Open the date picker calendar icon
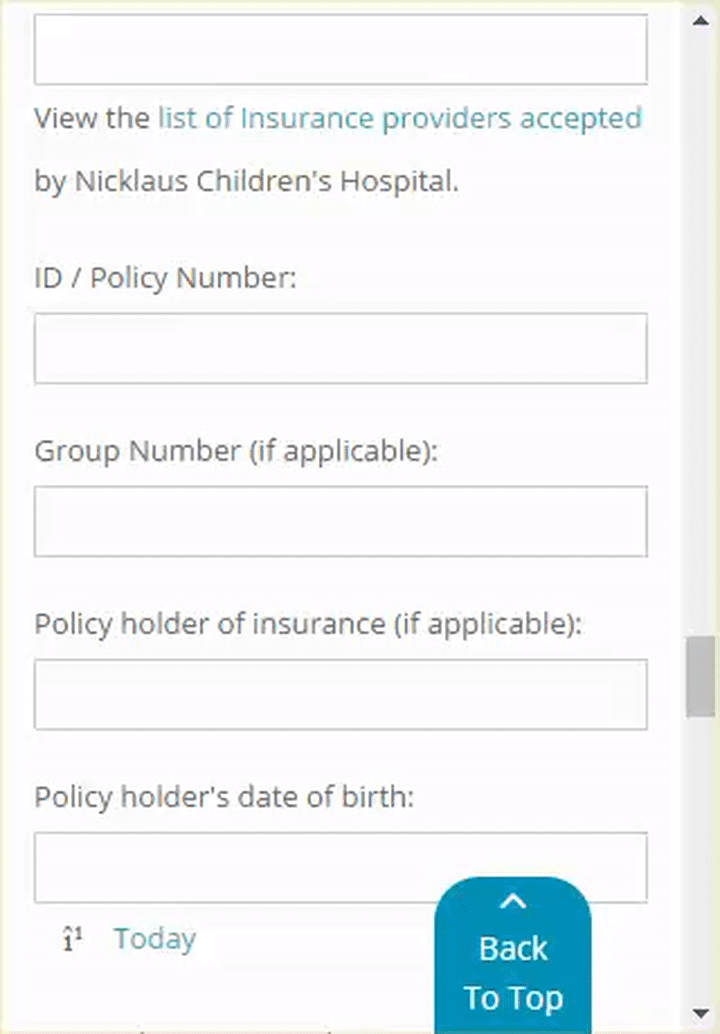The image size is (720, 1034). point(72,939)
